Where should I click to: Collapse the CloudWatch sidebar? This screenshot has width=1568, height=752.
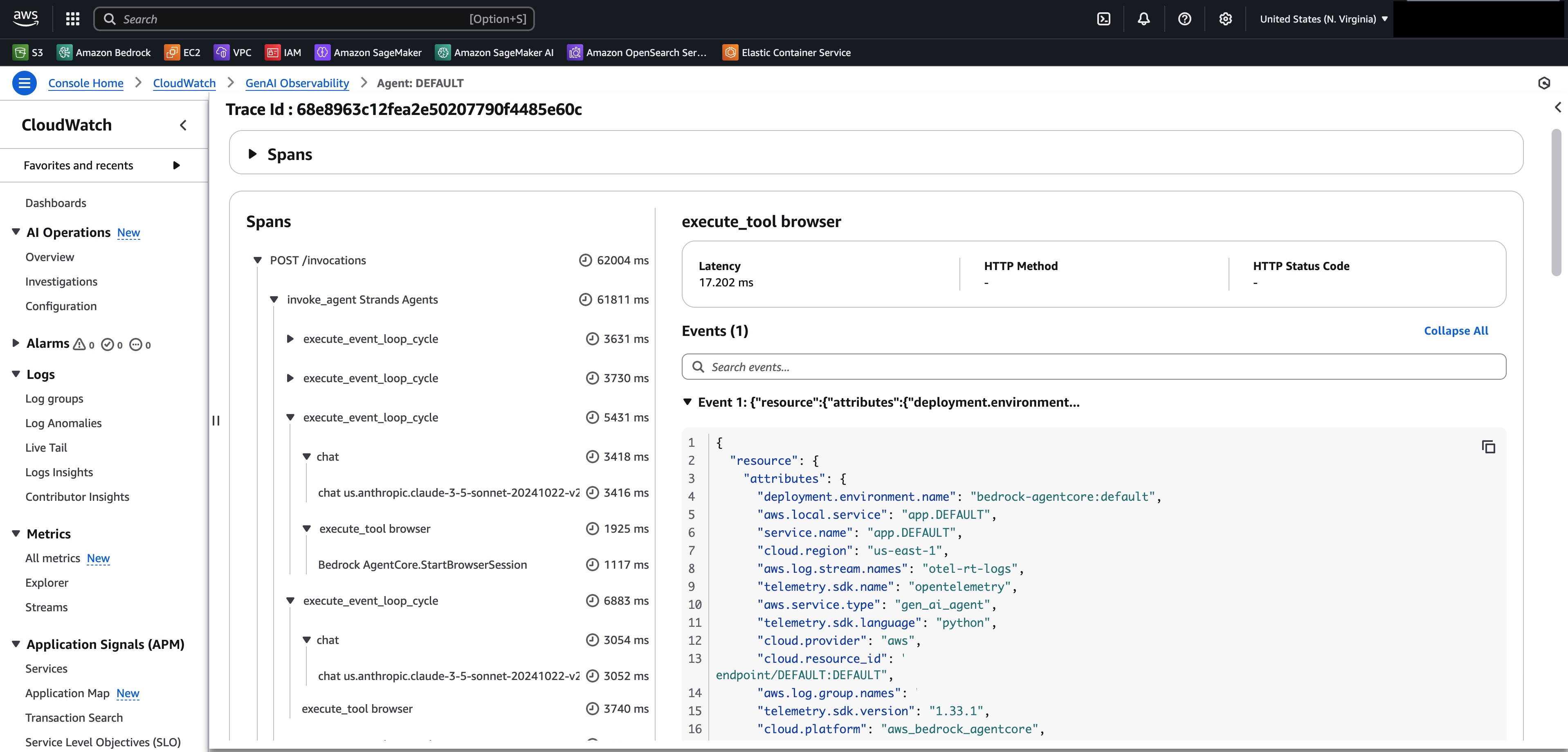pos(183,126)
